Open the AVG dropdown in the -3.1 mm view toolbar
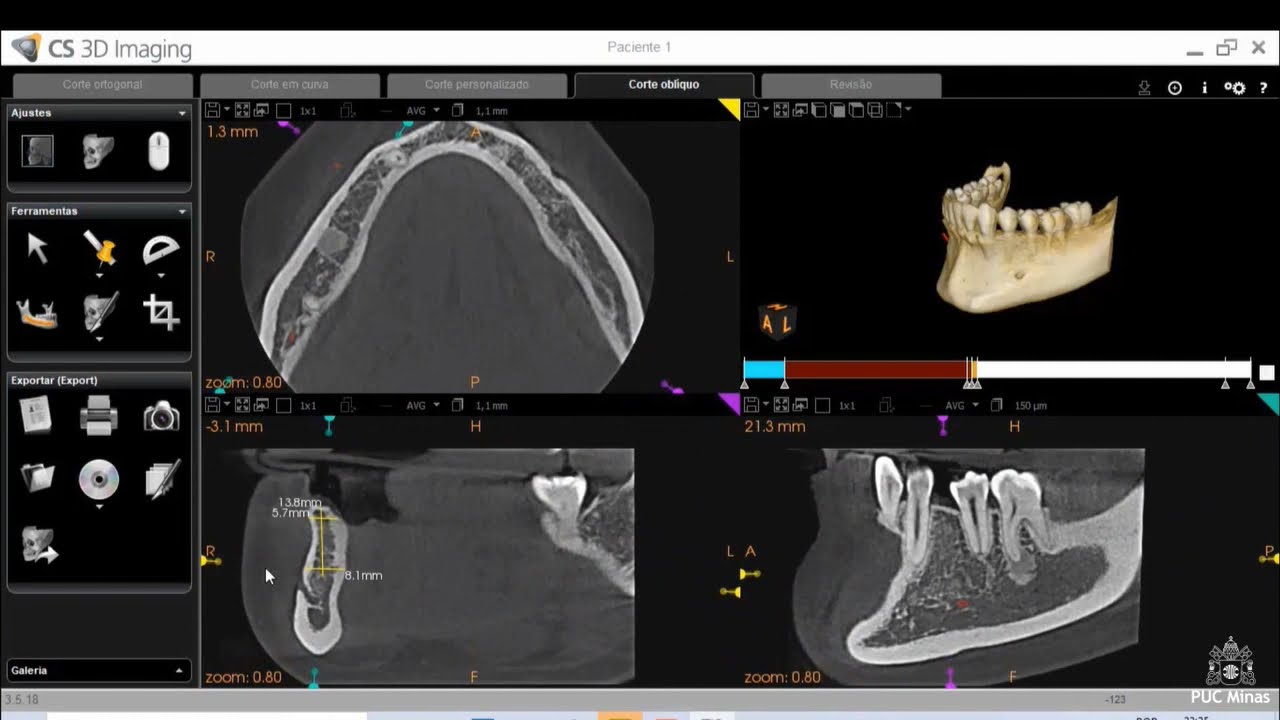This screenshot has height=720, width=1280. coord(423,405)
